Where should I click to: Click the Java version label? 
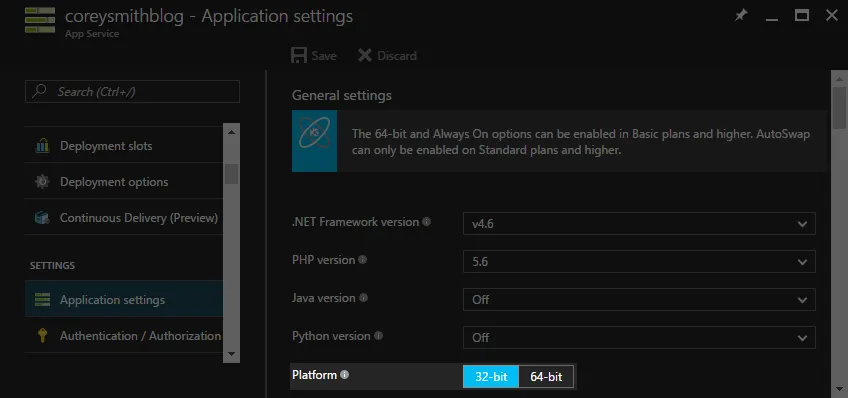click(323, 298)
